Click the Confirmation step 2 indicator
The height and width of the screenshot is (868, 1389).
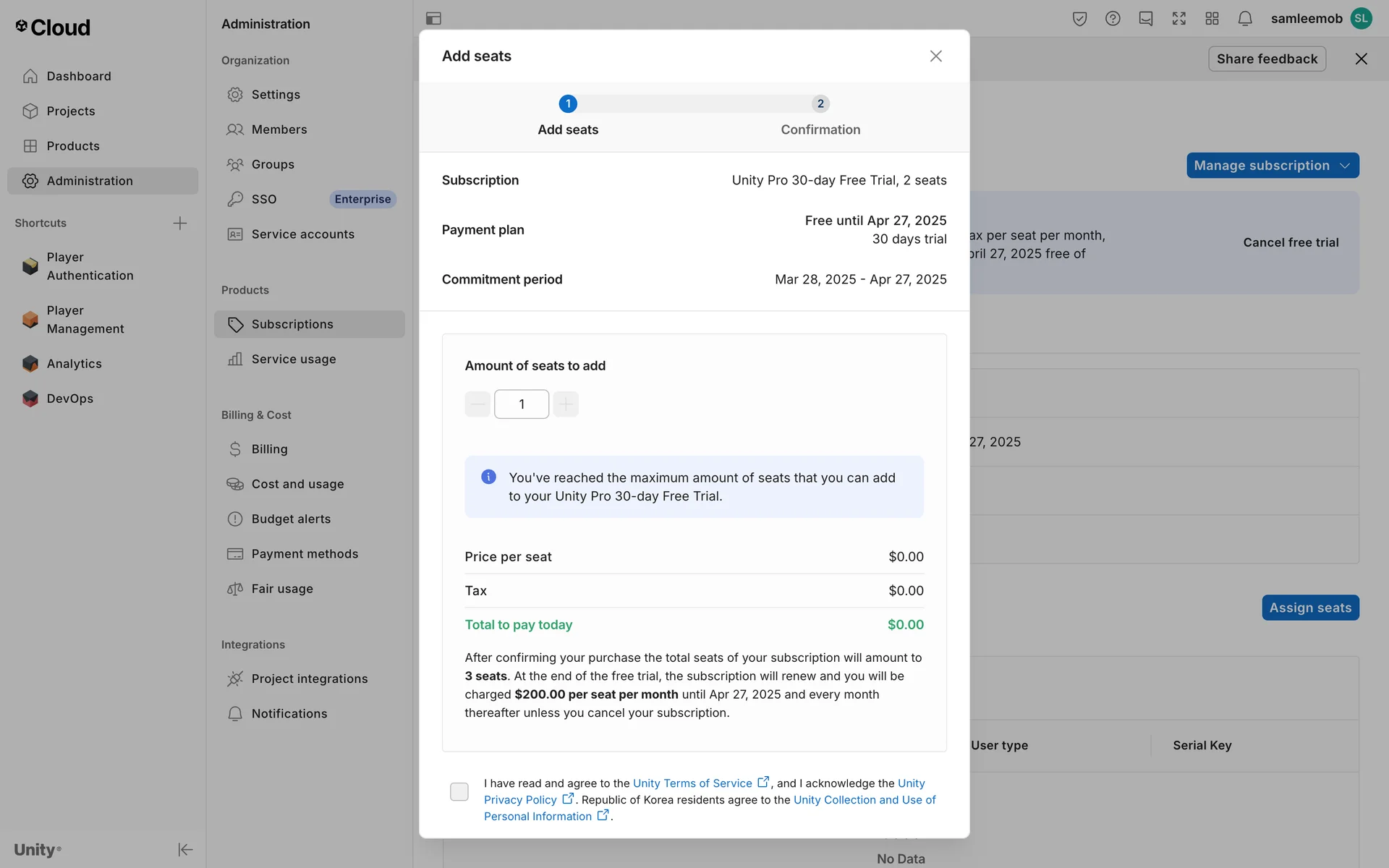click(820, 104)
